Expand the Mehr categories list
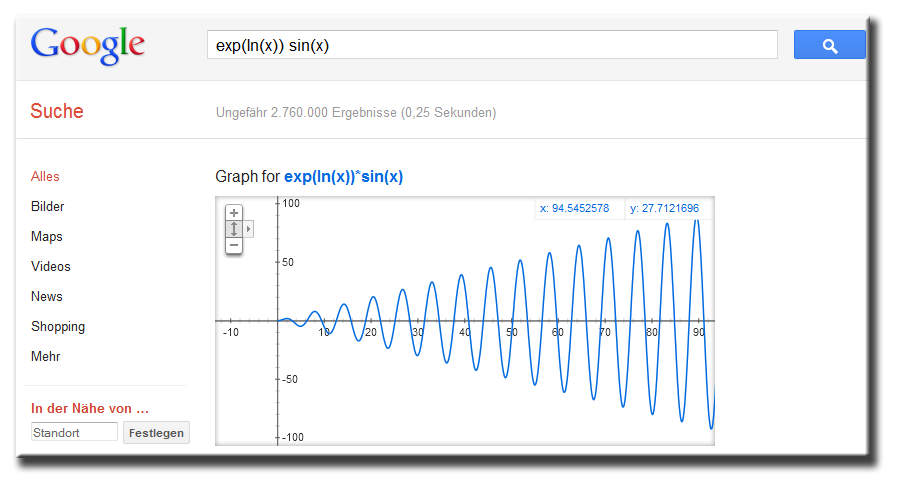The height and width of the screenshot is (489, 906). point(46,356)
